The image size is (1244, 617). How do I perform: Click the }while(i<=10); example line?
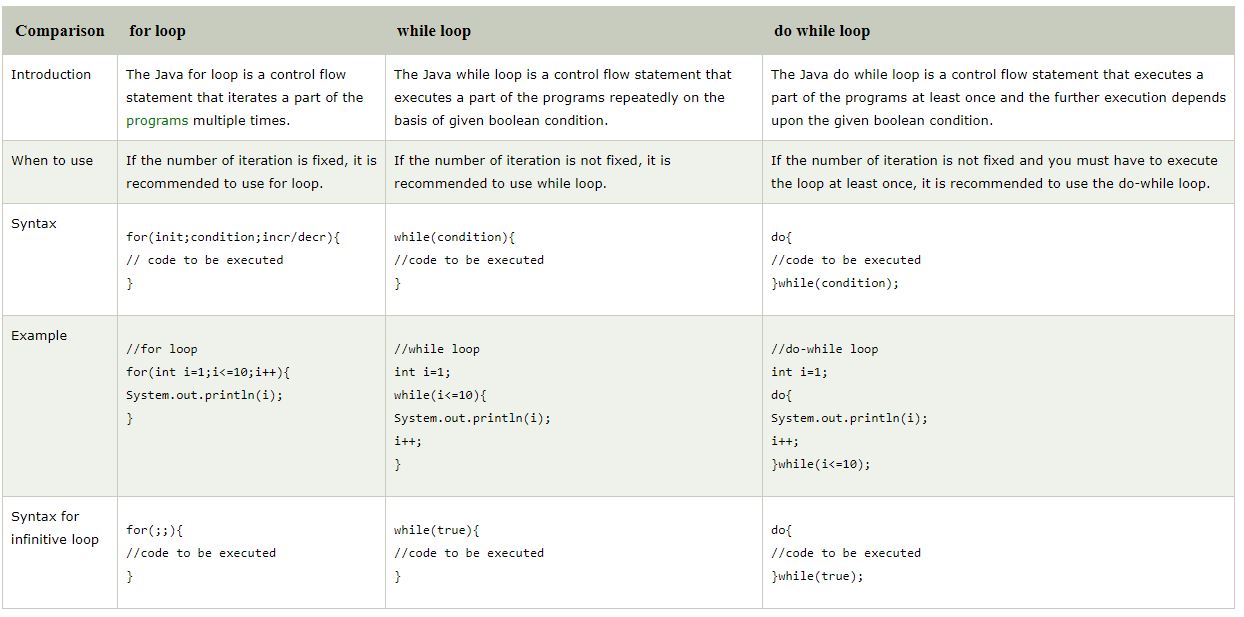tap(821, 464)
